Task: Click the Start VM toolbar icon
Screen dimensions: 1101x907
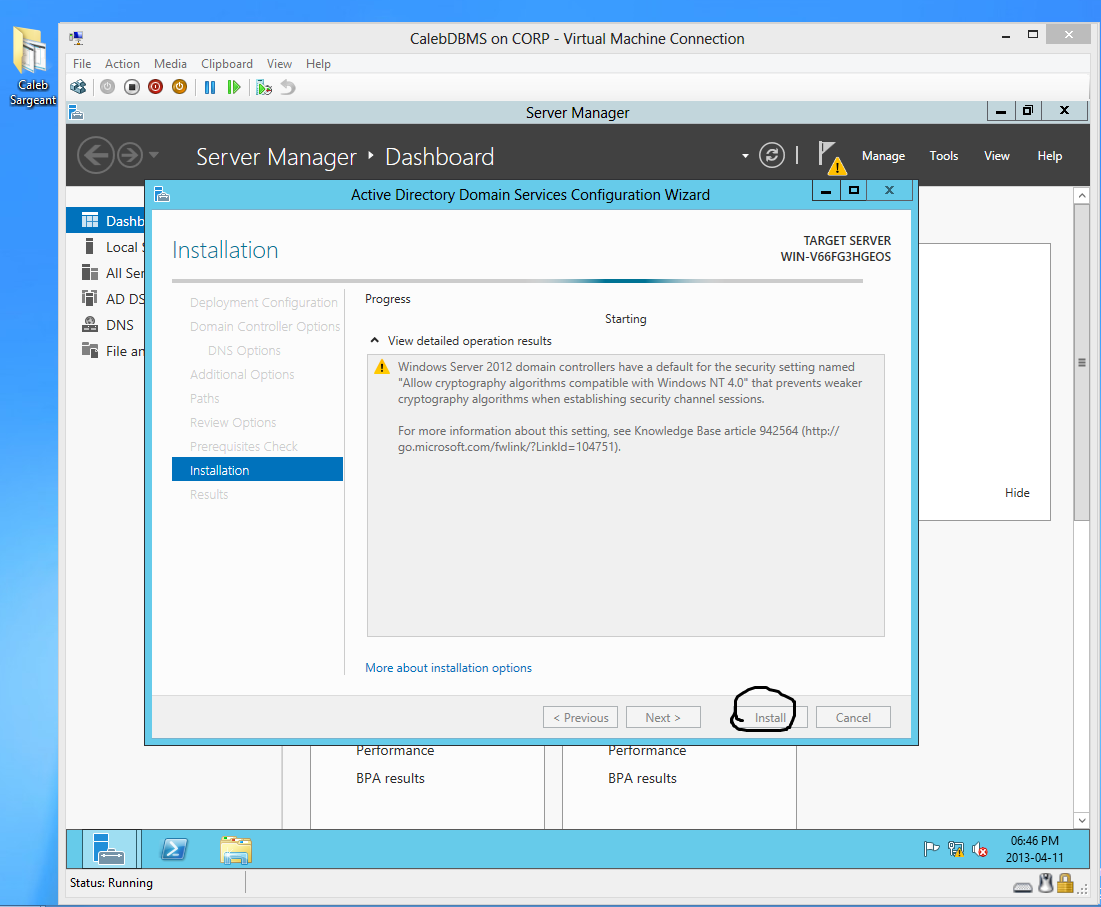Action: 107,87
